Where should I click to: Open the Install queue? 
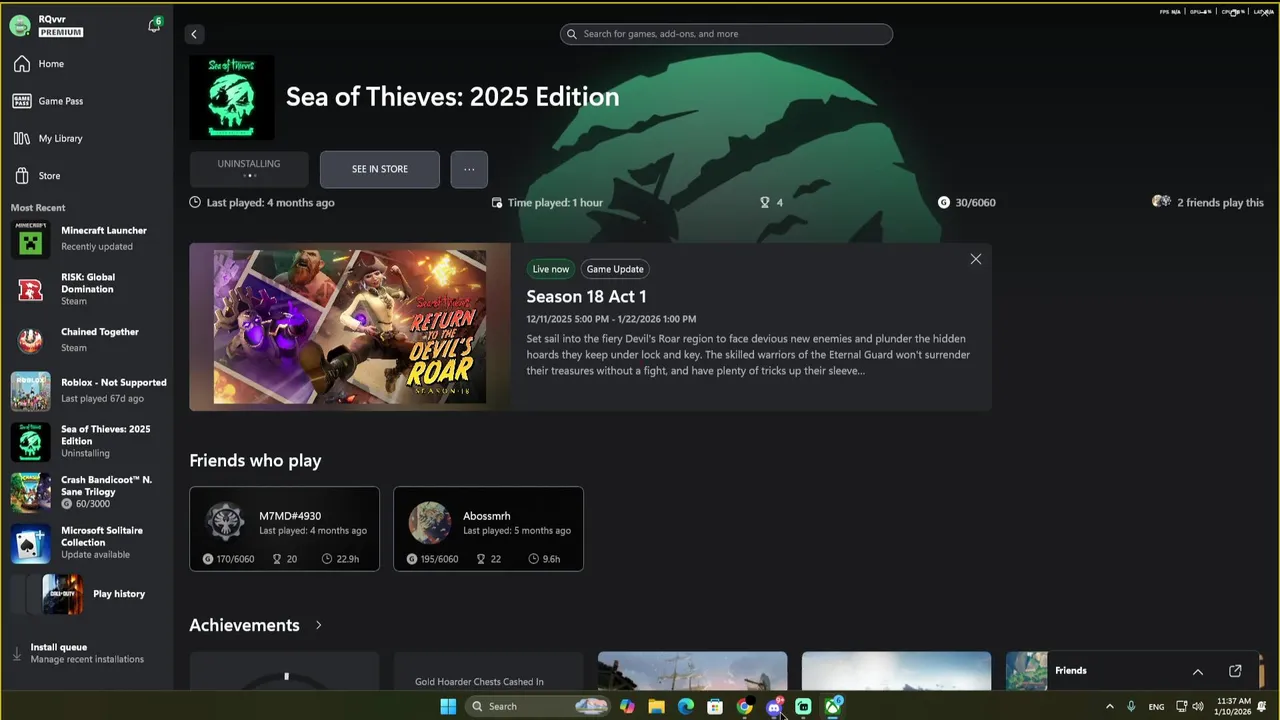86,653
